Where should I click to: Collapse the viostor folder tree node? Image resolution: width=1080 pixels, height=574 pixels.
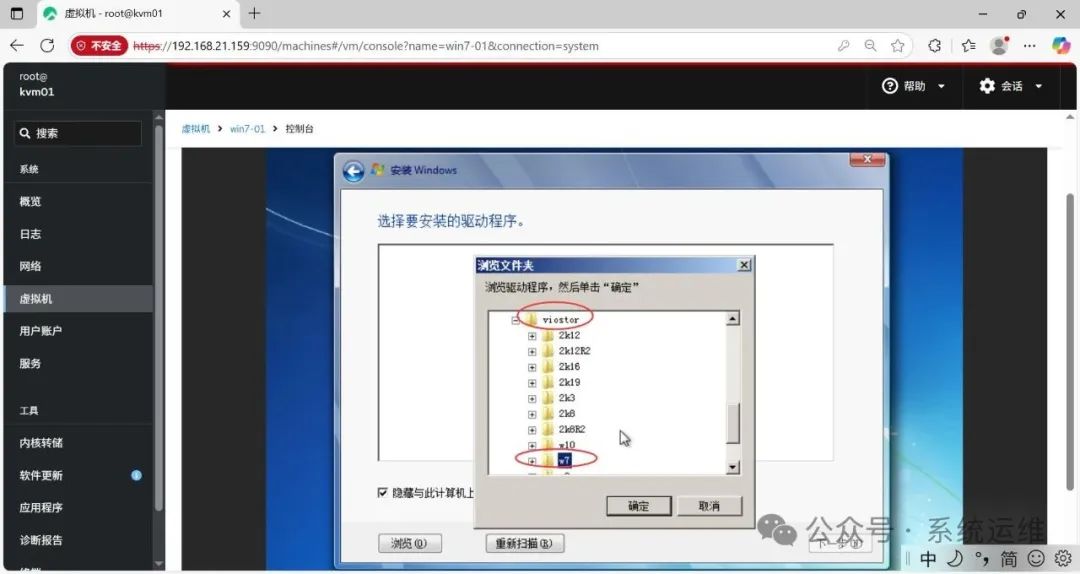click(x=515, y=320)
